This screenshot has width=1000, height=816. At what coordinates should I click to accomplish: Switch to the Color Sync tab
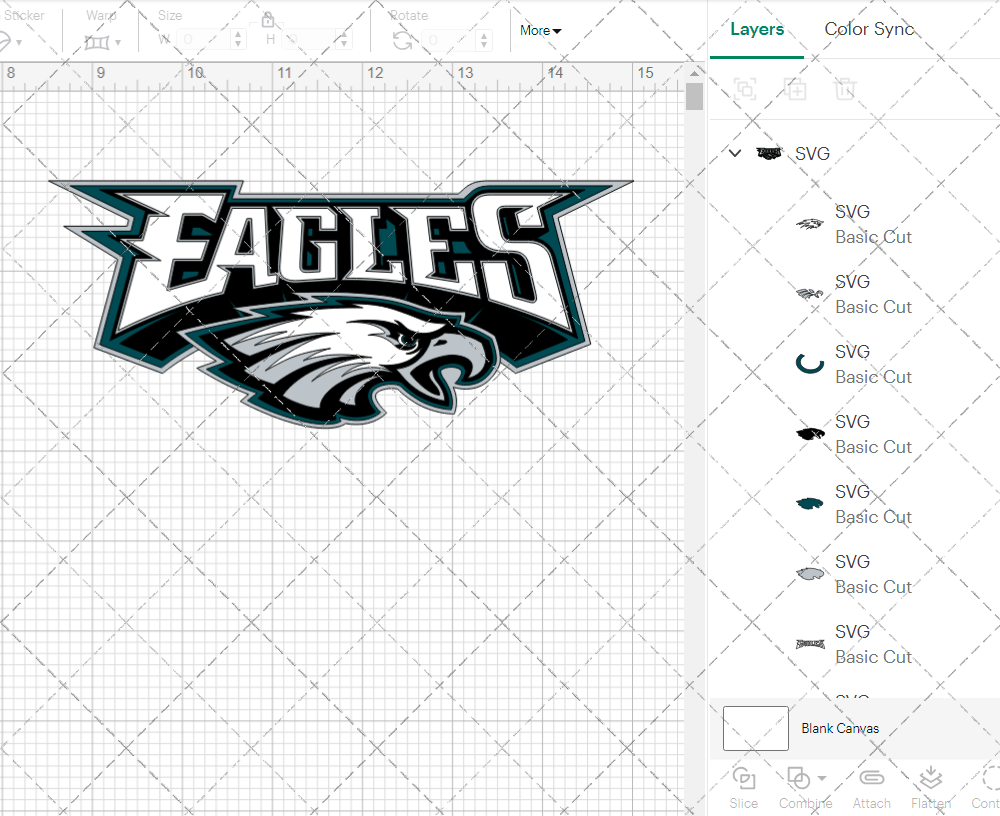(869, 29)
